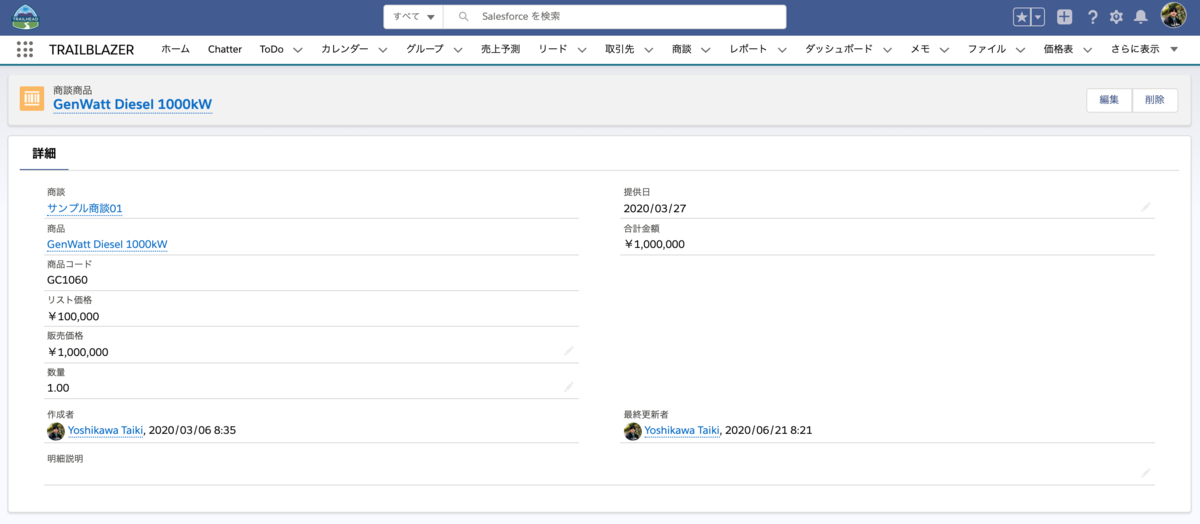Open the user profile avatar
This screenshot has height=524, width=1200.
[1173, 16]
